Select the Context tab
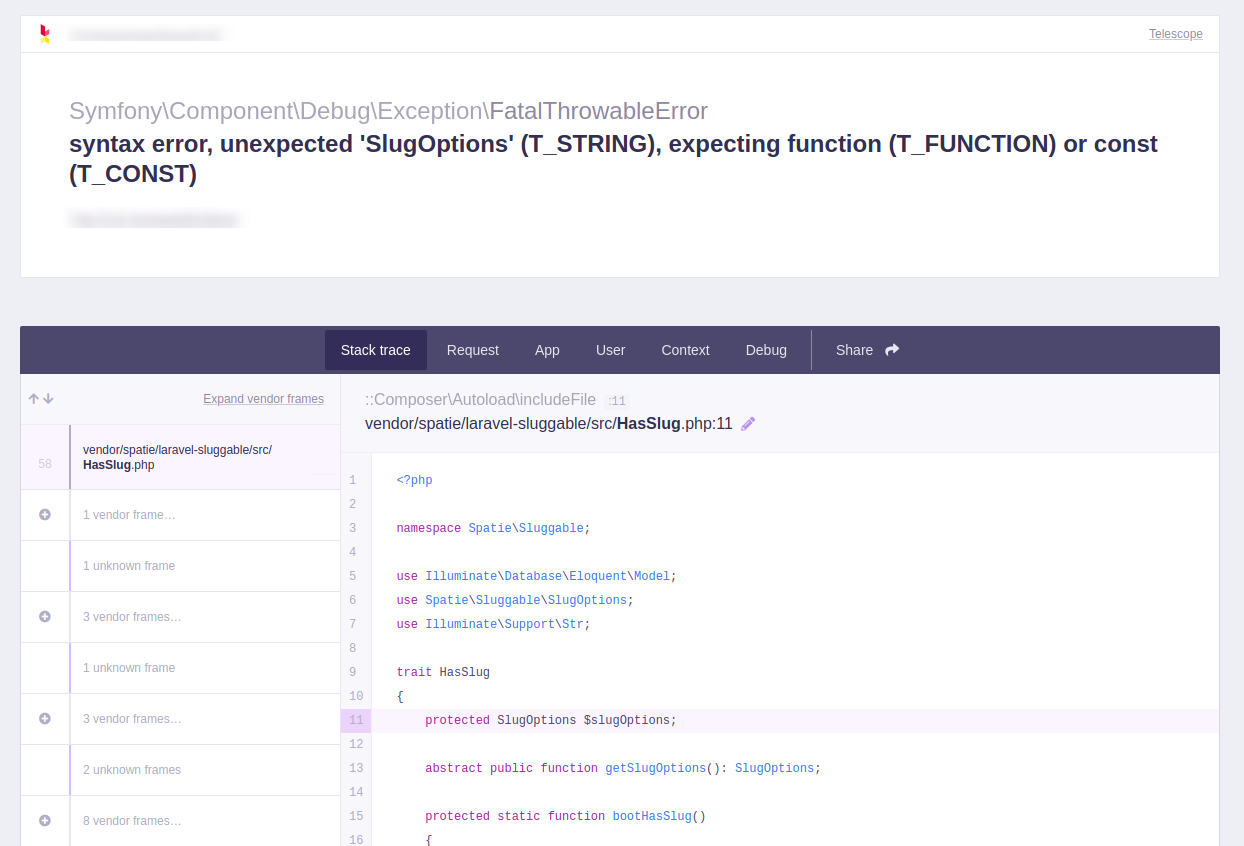 [x=685, y=349]
